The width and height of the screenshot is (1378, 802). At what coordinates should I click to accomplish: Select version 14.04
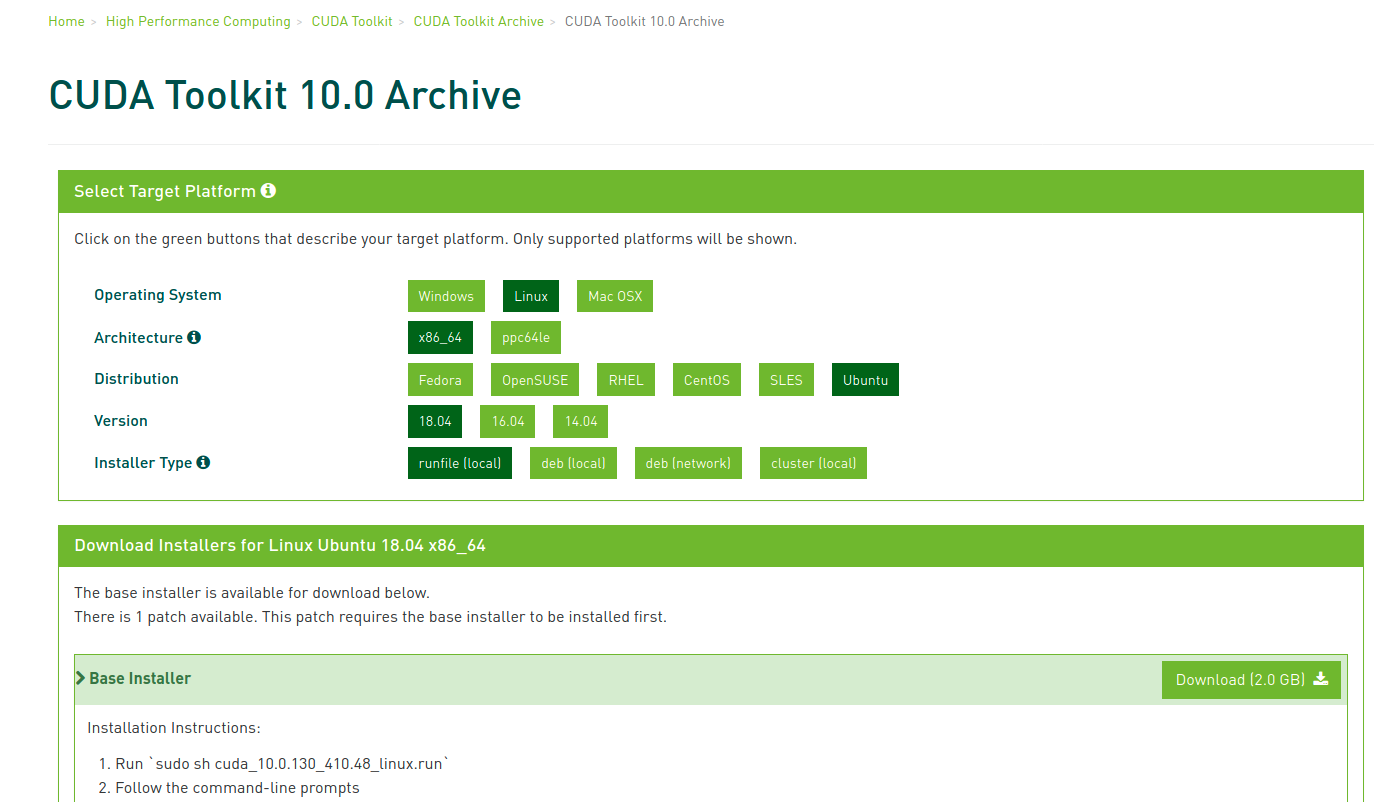pos(580,422)
